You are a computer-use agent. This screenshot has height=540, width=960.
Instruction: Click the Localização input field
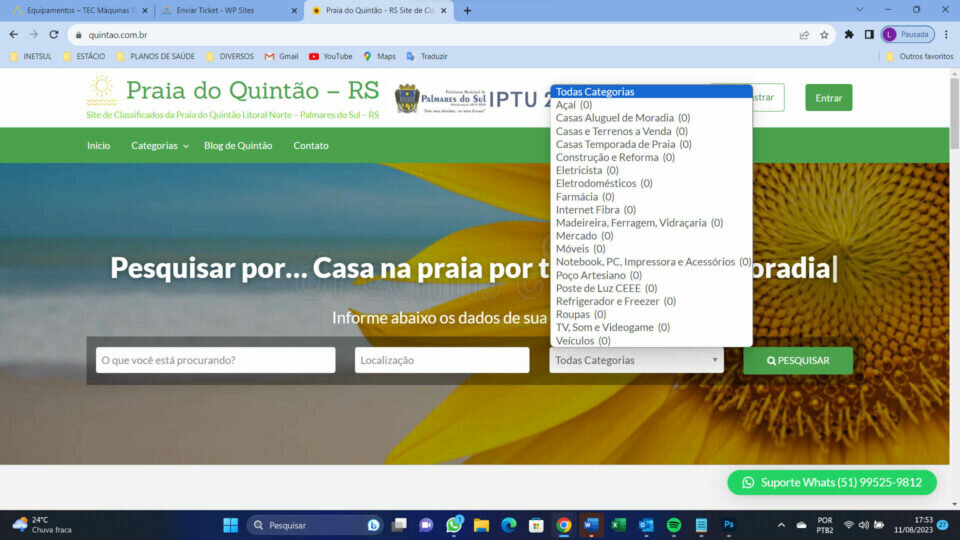pyautogui.click(x=441, y=360)
